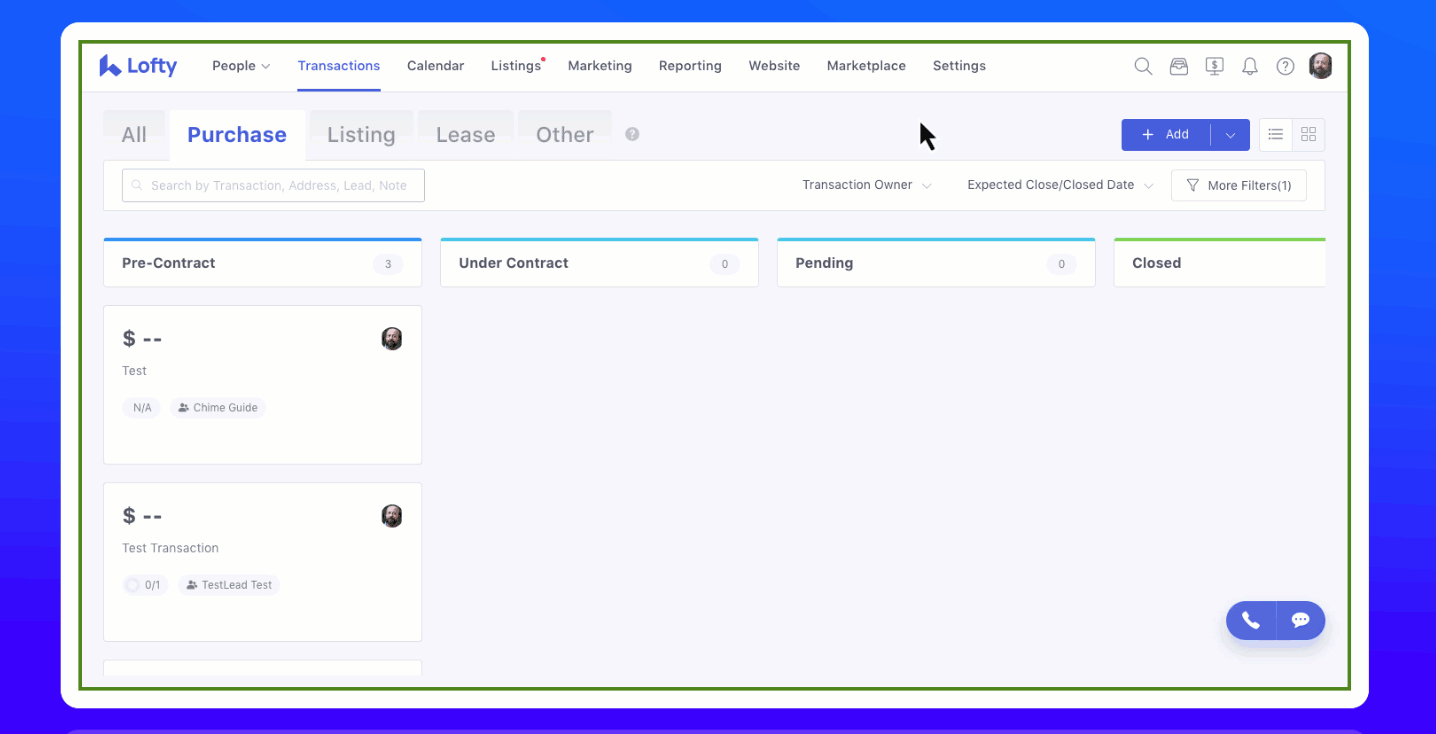Open More Filters(1) button
The height and width of the screenshot is (734, 1436).
tap(1238, 185)
